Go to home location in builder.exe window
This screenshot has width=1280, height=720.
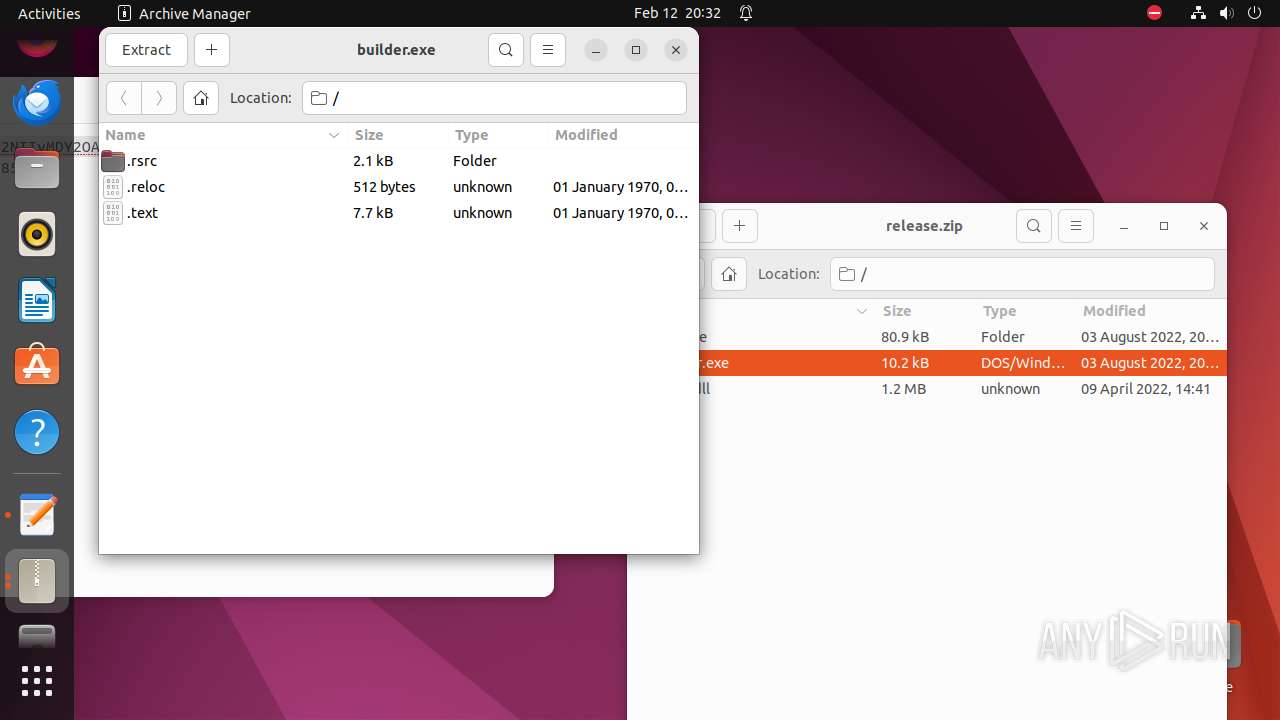[x=201, y=98]
